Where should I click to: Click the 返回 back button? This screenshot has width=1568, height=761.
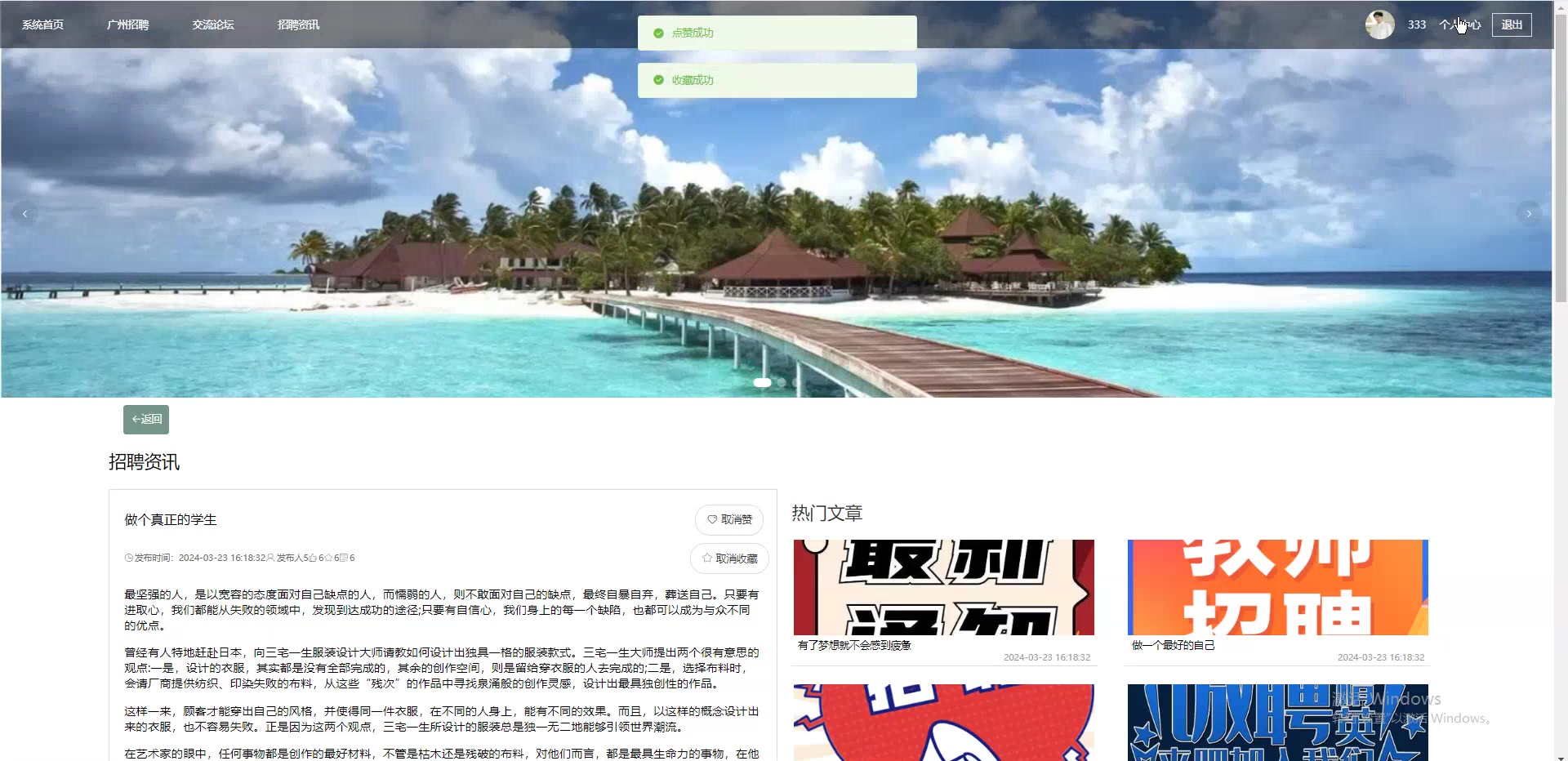click(x=146, y=420)
